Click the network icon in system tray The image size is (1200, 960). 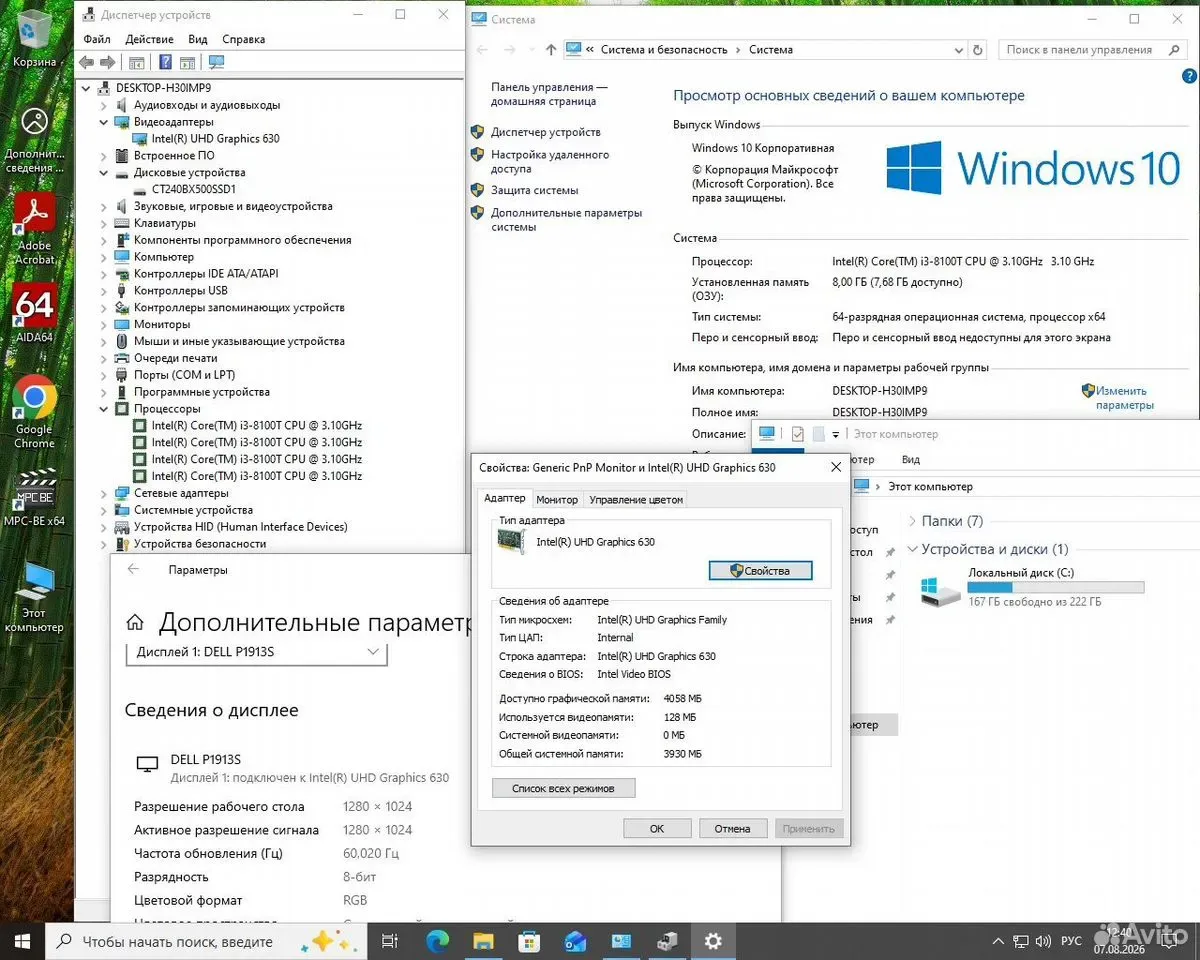(x=1020, y=942)
